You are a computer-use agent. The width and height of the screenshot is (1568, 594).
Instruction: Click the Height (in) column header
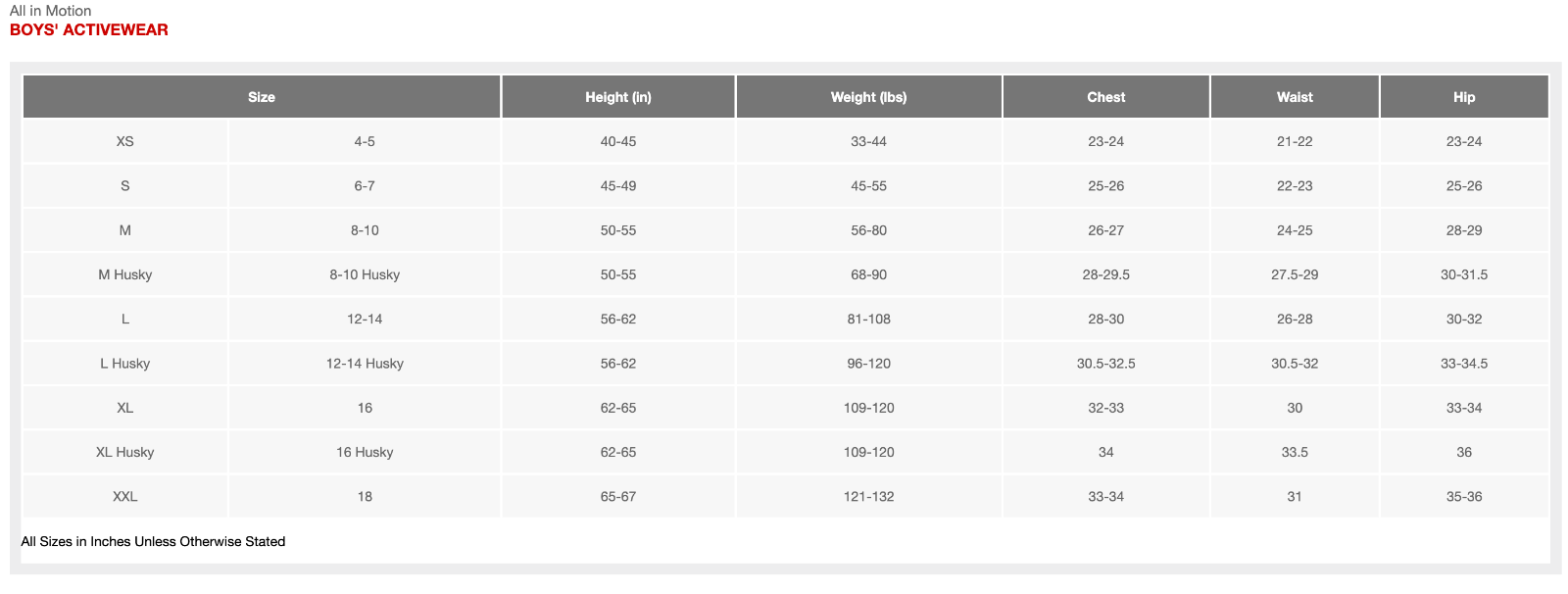tap(617, 97)
